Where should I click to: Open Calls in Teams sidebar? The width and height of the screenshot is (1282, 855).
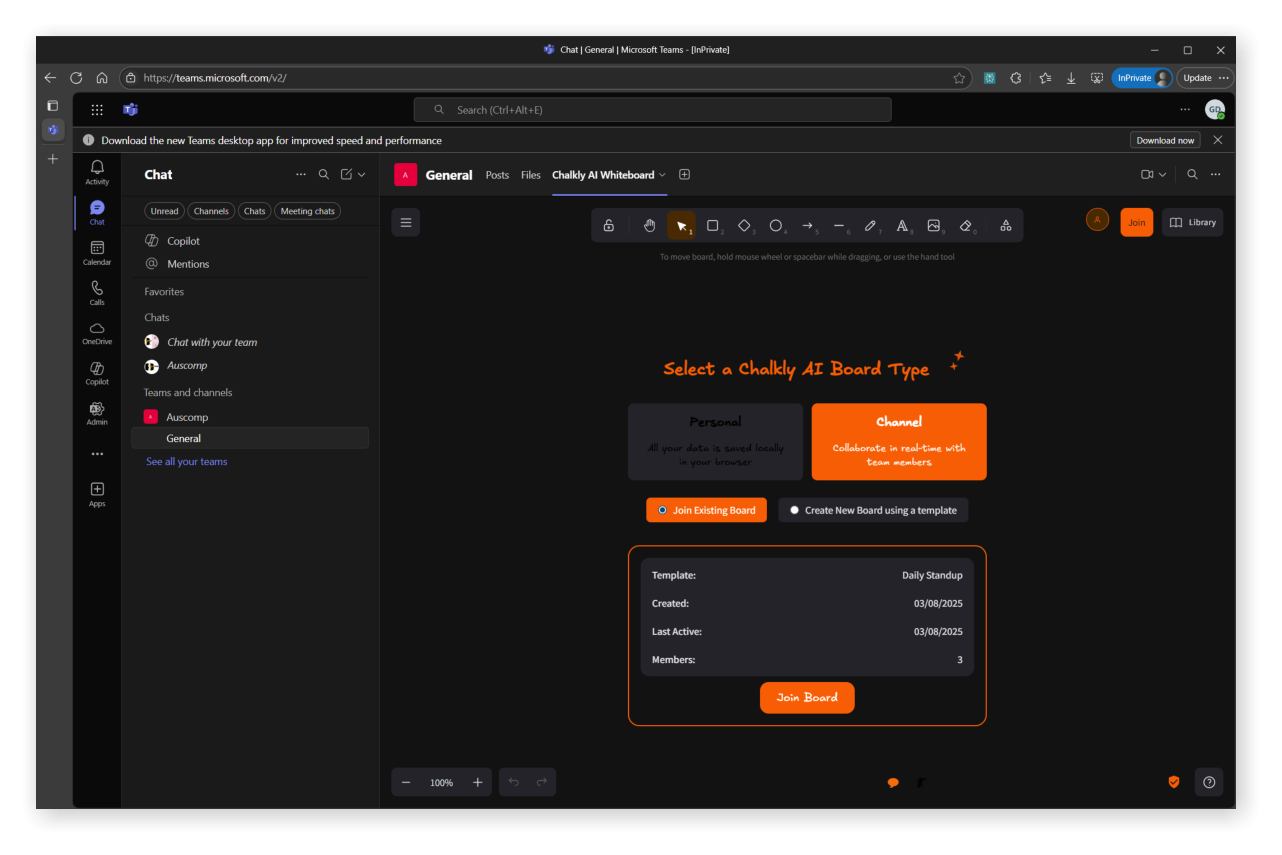click(97, 292)
